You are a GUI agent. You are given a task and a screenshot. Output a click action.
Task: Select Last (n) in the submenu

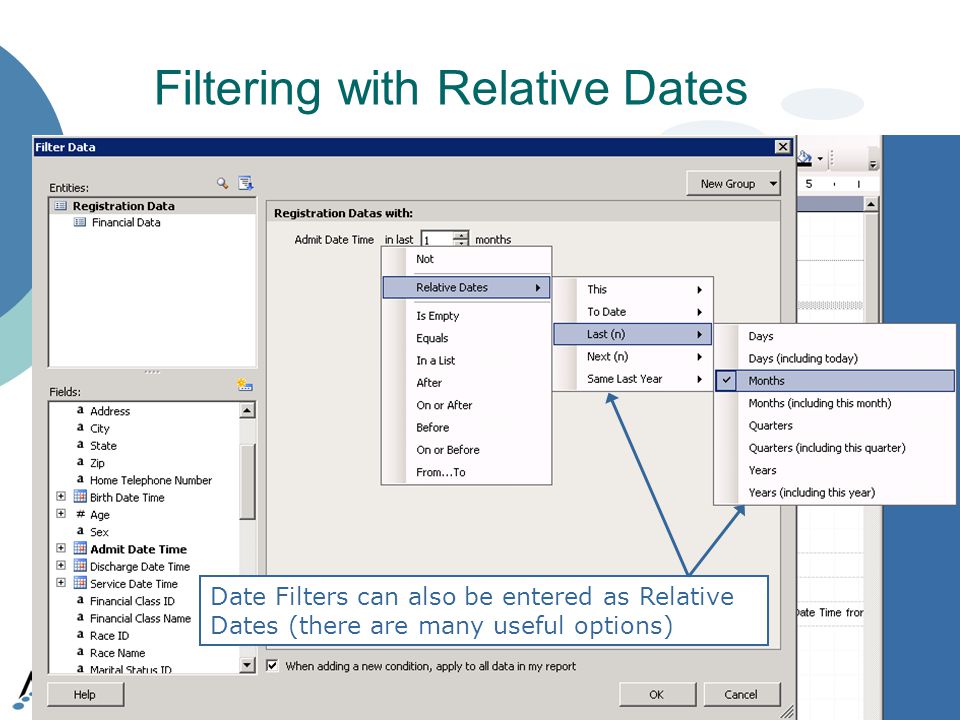(633, 334)
